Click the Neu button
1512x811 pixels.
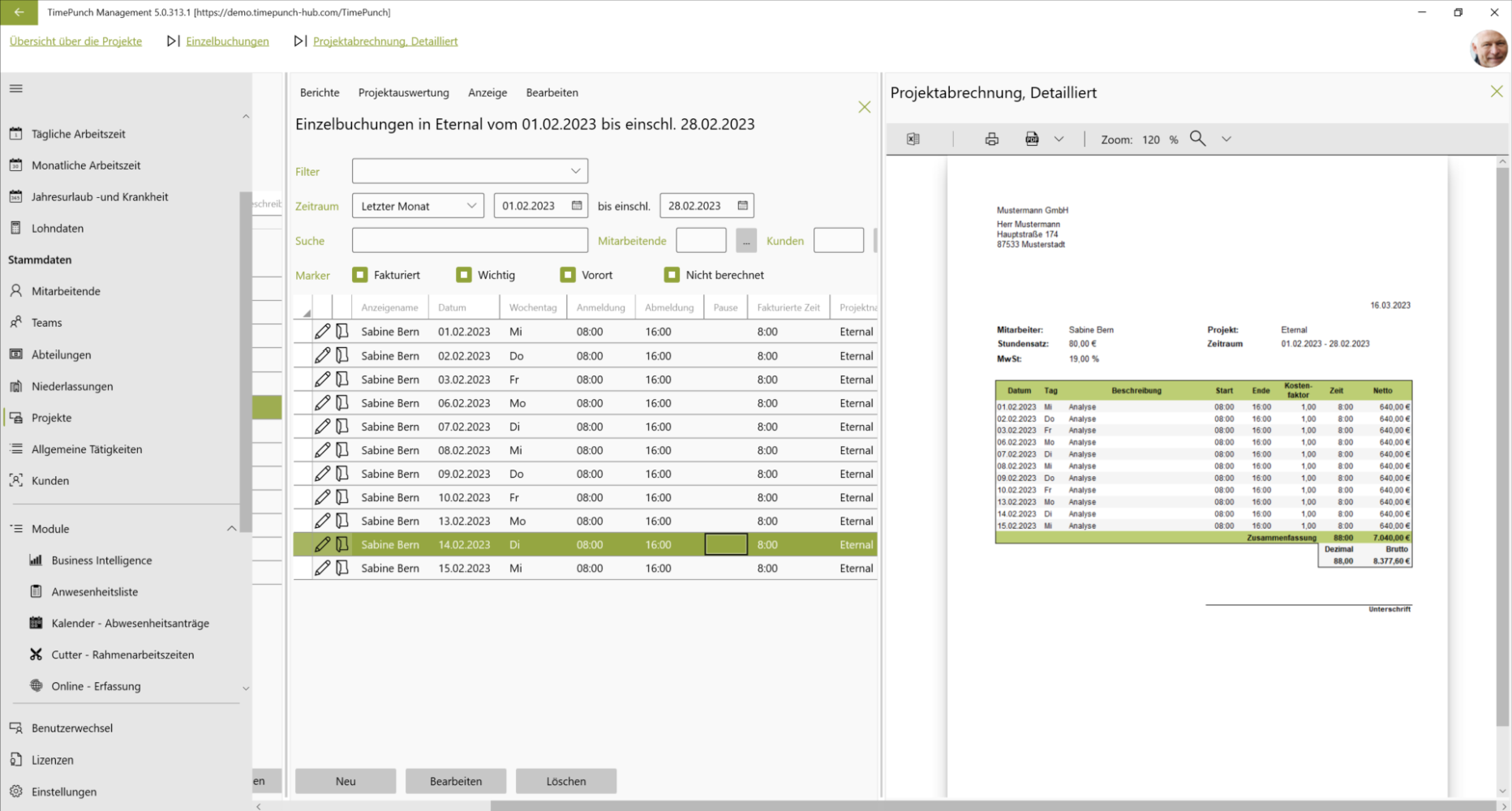click(x=346, y=781)
